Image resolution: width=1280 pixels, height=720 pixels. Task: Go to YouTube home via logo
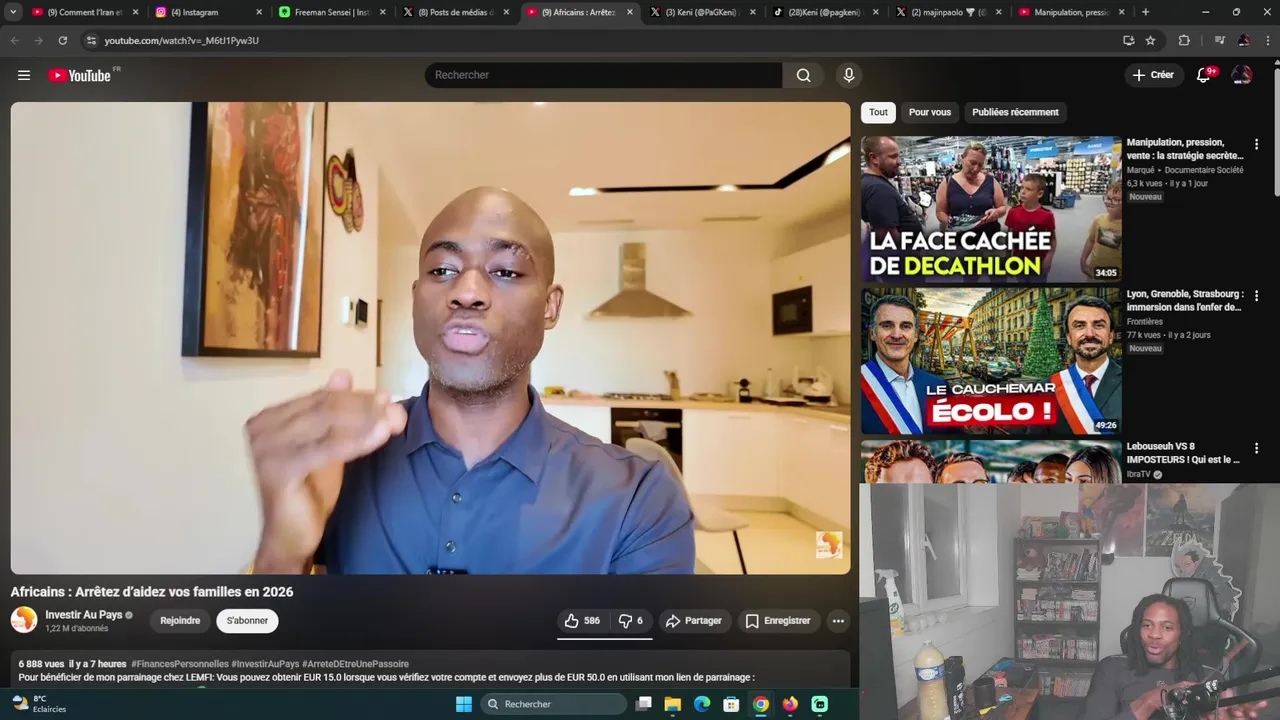click(x=80, y=75)
